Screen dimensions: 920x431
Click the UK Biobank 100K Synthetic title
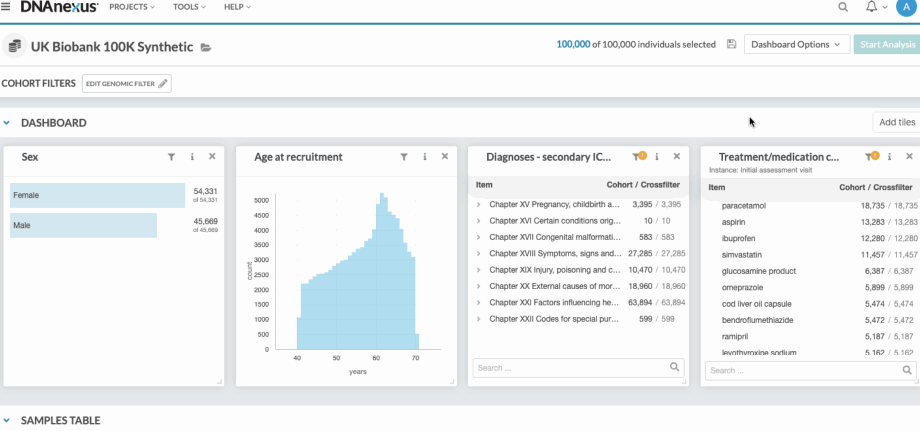[x=112, y=47]
